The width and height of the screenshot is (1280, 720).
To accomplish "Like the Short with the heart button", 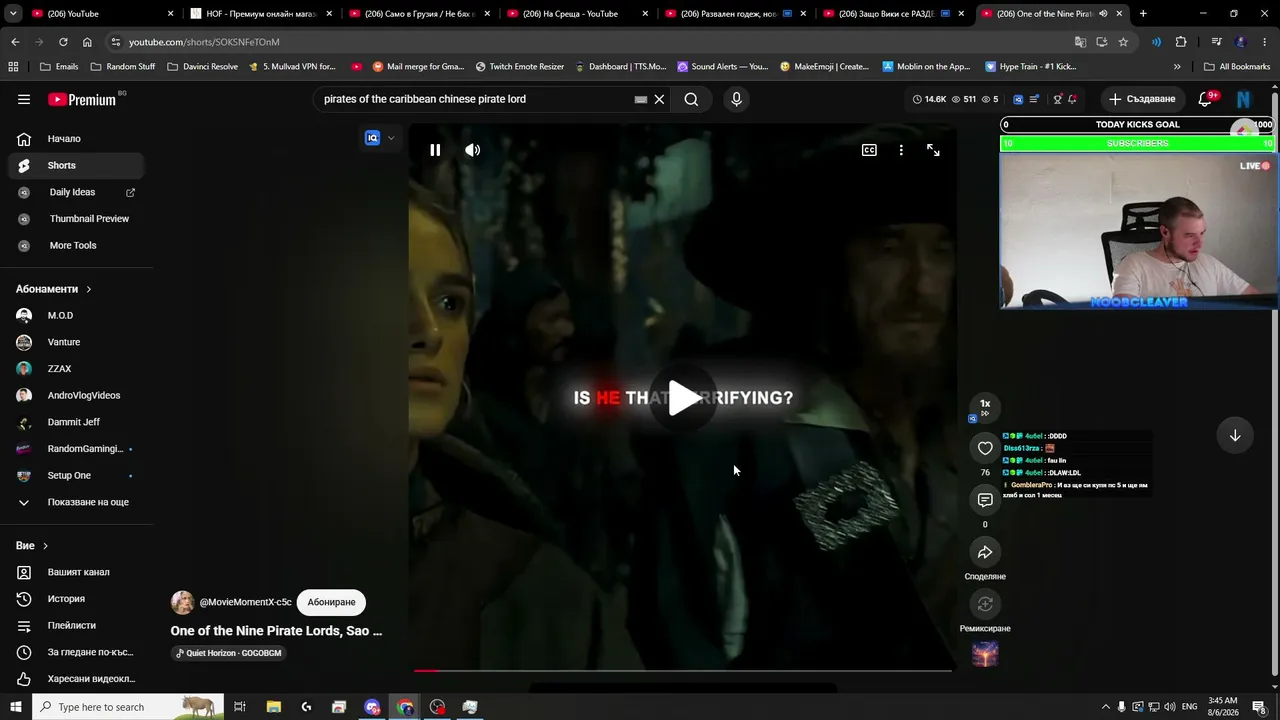I will (x=985, y=448).
